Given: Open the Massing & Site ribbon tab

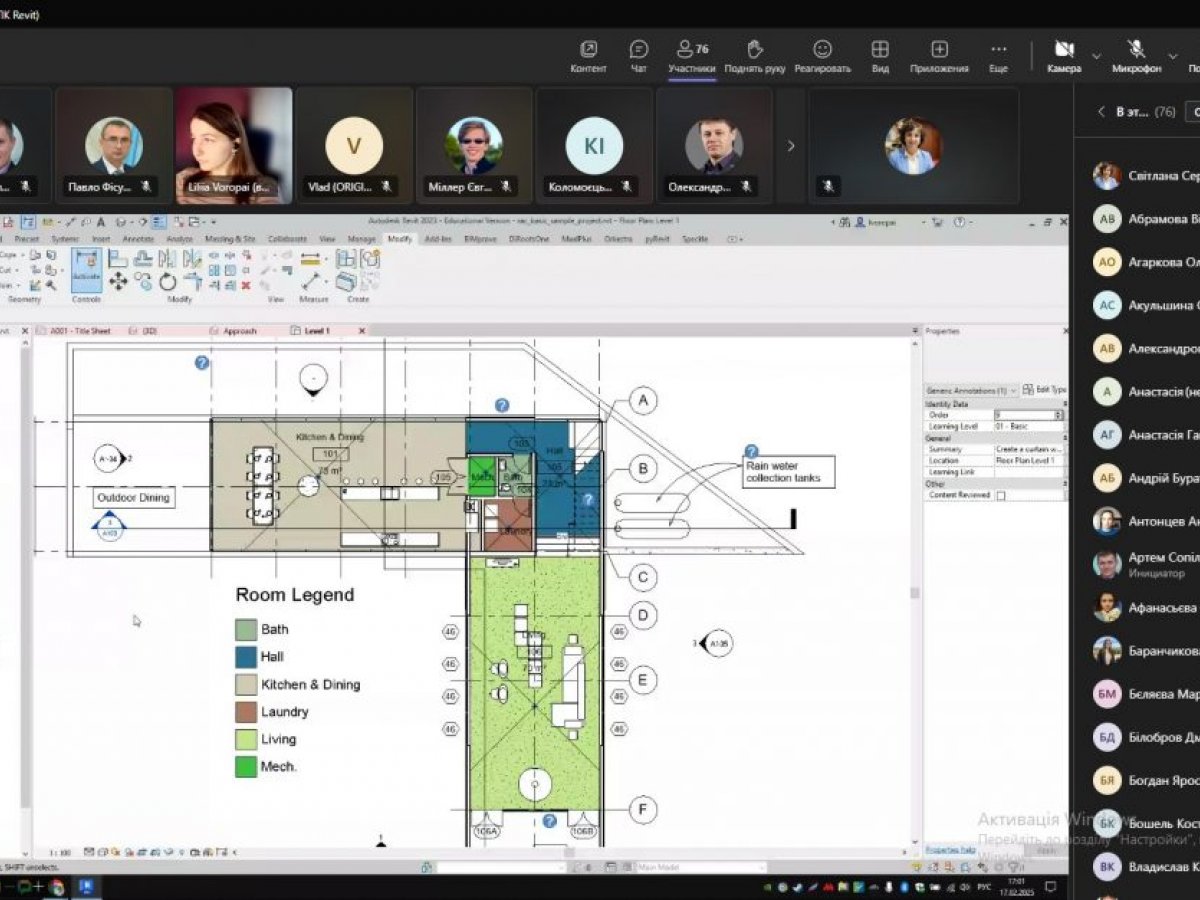Looking at the screenshot, I should tap(231, 239).
